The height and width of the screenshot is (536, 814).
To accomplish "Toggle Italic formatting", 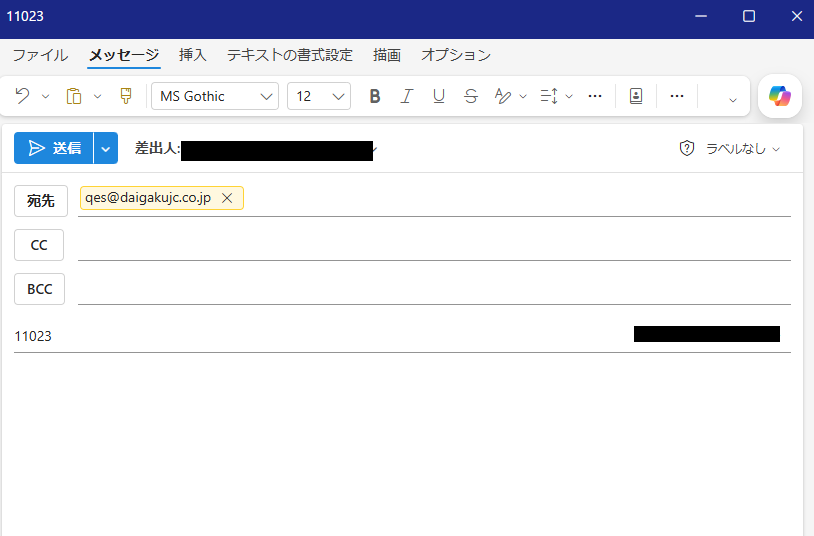I will tap(406, 96).
